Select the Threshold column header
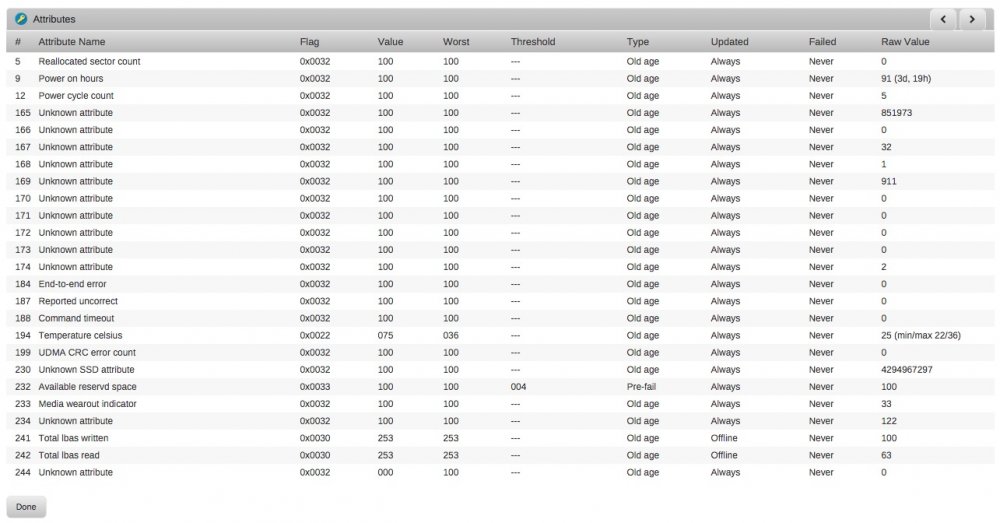Image resolution: width=1000 pixels, height=523 pixels. (x=533, y=41)
